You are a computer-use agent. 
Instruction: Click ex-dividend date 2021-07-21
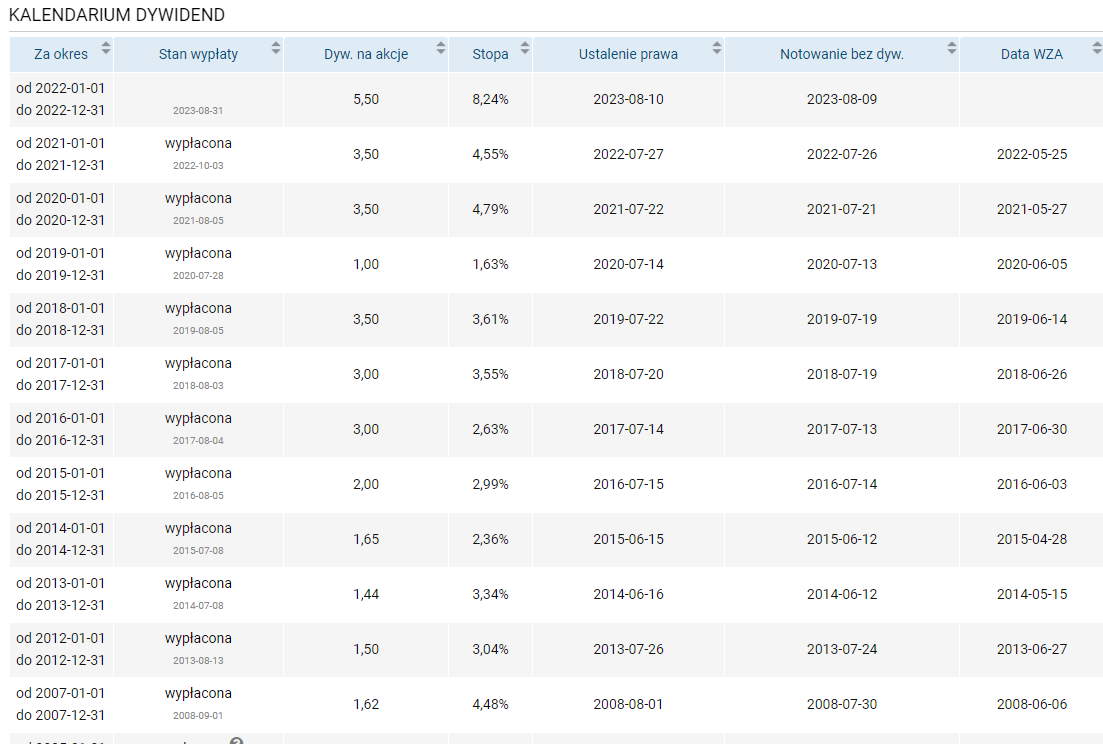point(842,209)
